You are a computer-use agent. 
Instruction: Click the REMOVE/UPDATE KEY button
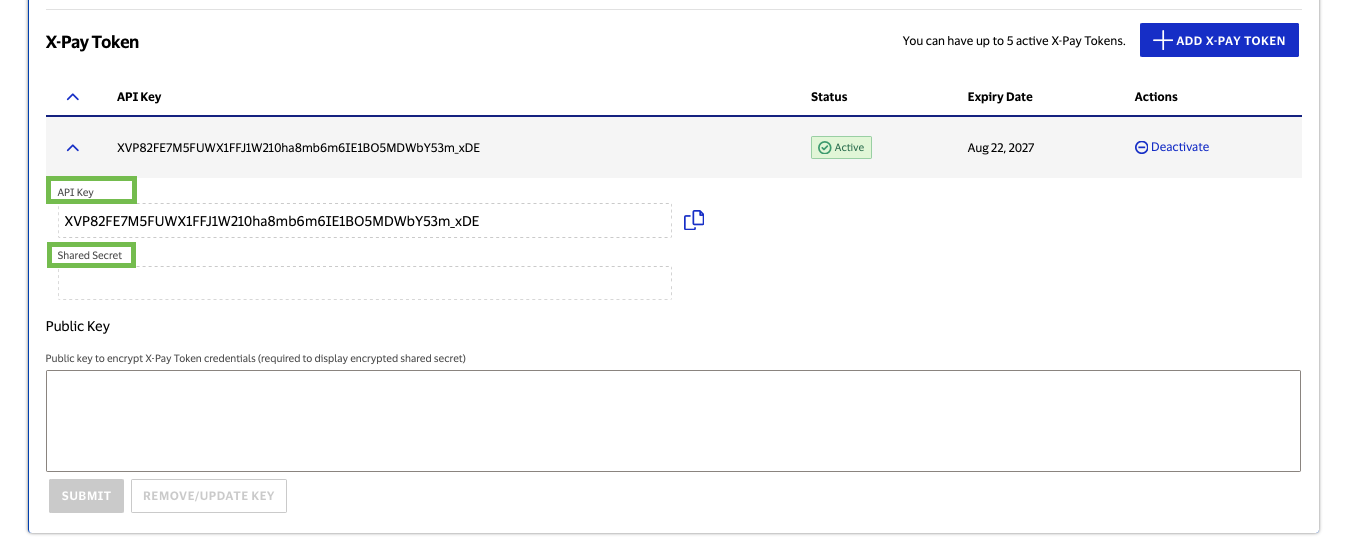coord(208,496)
